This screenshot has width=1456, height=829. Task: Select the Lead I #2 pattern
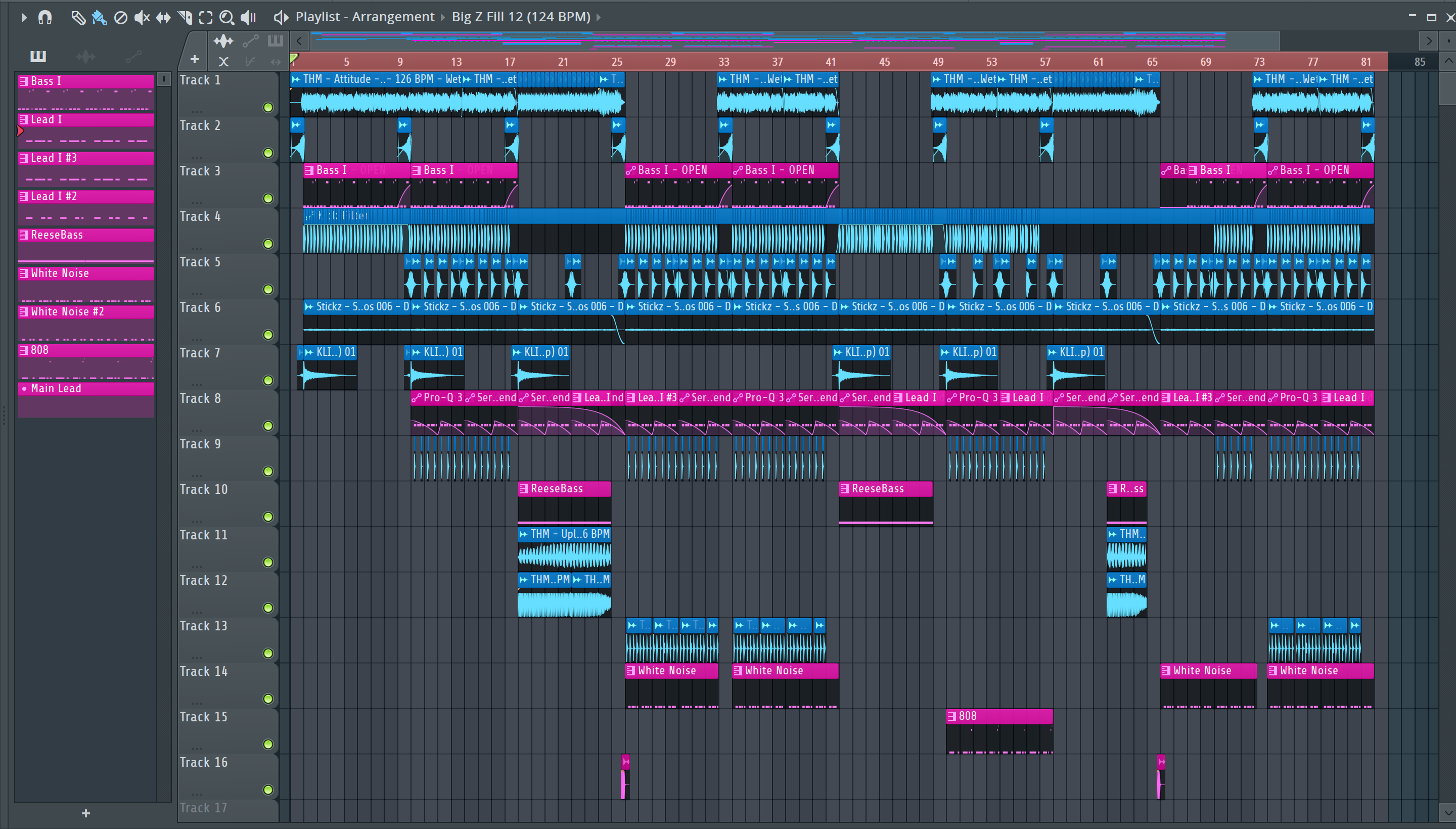click(86, 207)
